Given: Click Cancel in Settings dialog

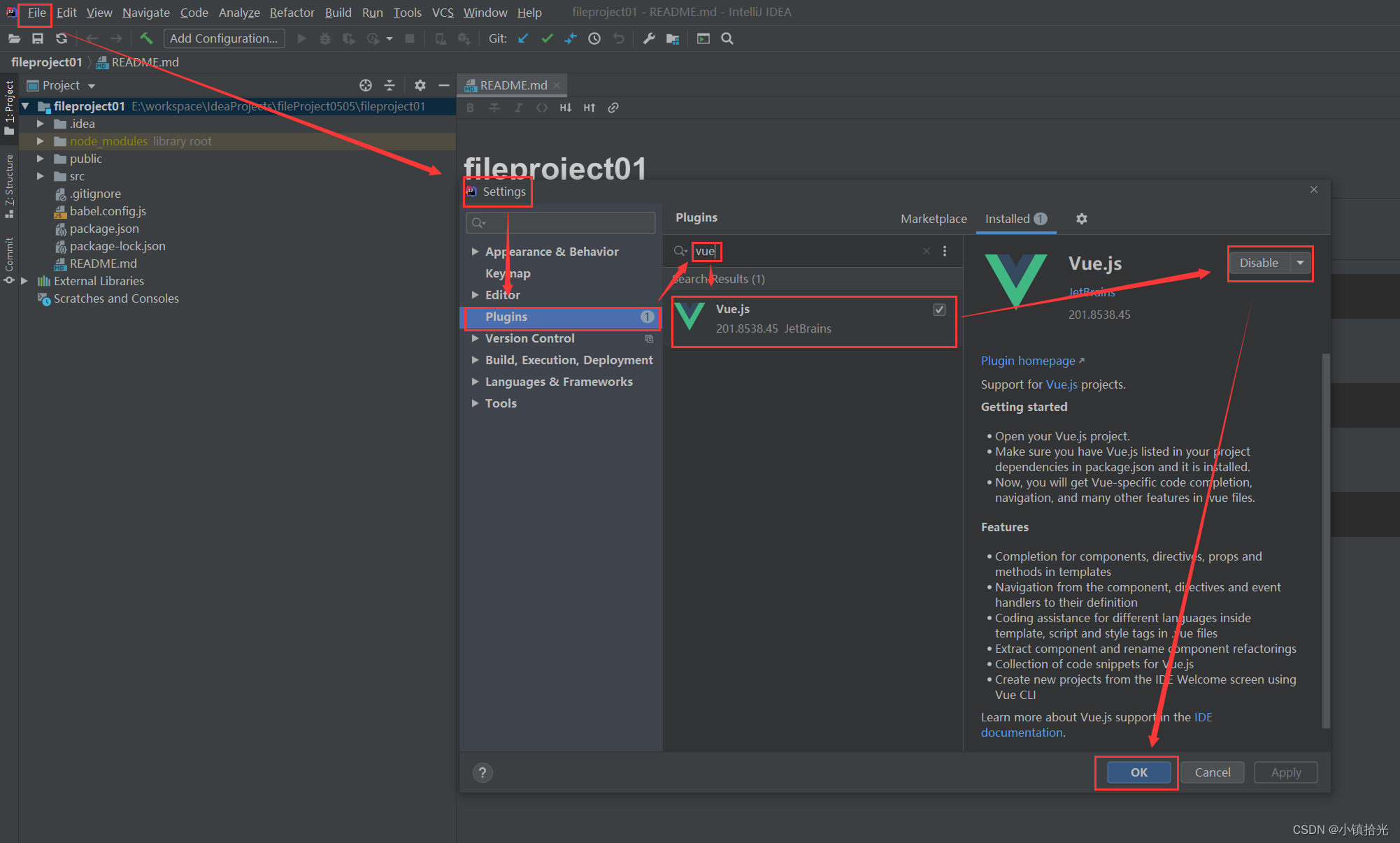Looking at the screenshot, I should (1213, 772).
